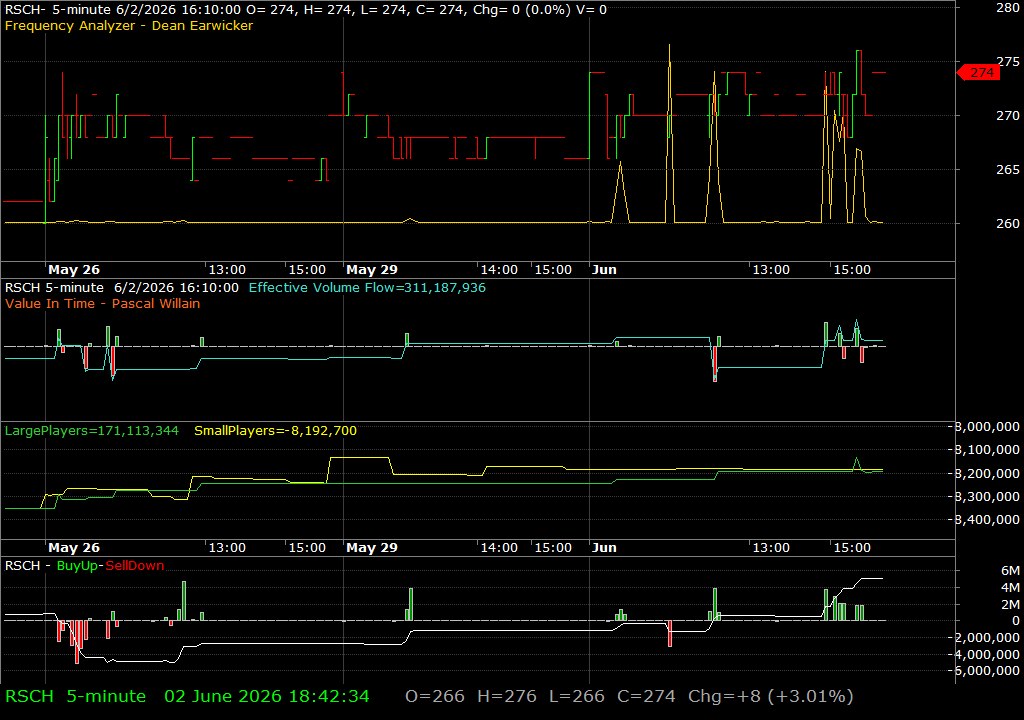Click 'May 26' on the lower time axis
Screen dimensions: 1024x720
[74, 548]
